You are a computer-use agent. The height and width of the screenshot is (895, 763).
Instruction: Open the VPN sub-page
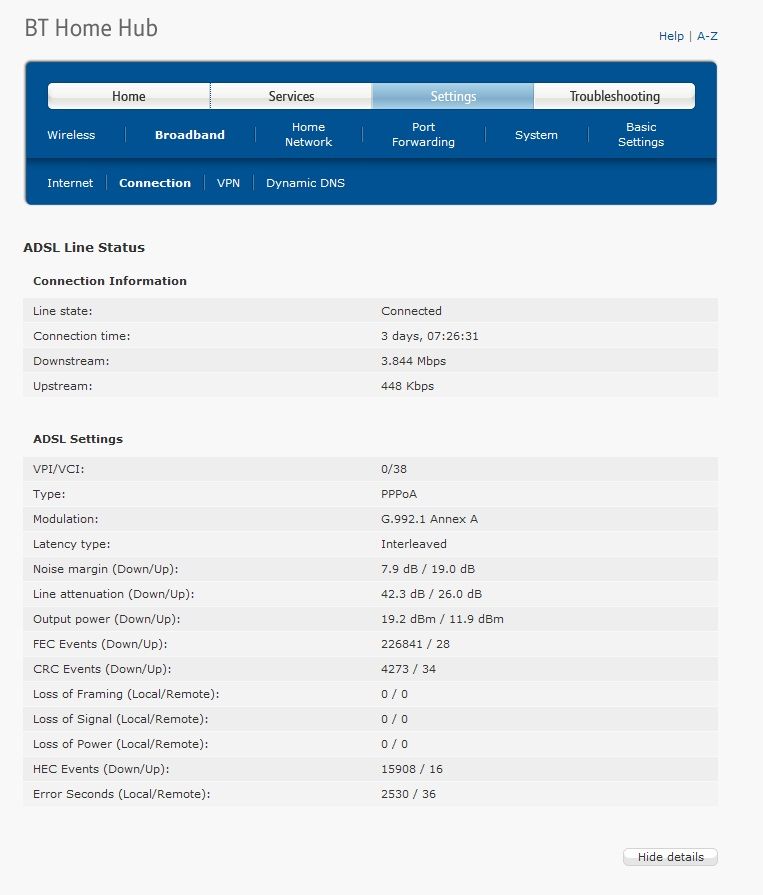228,183
